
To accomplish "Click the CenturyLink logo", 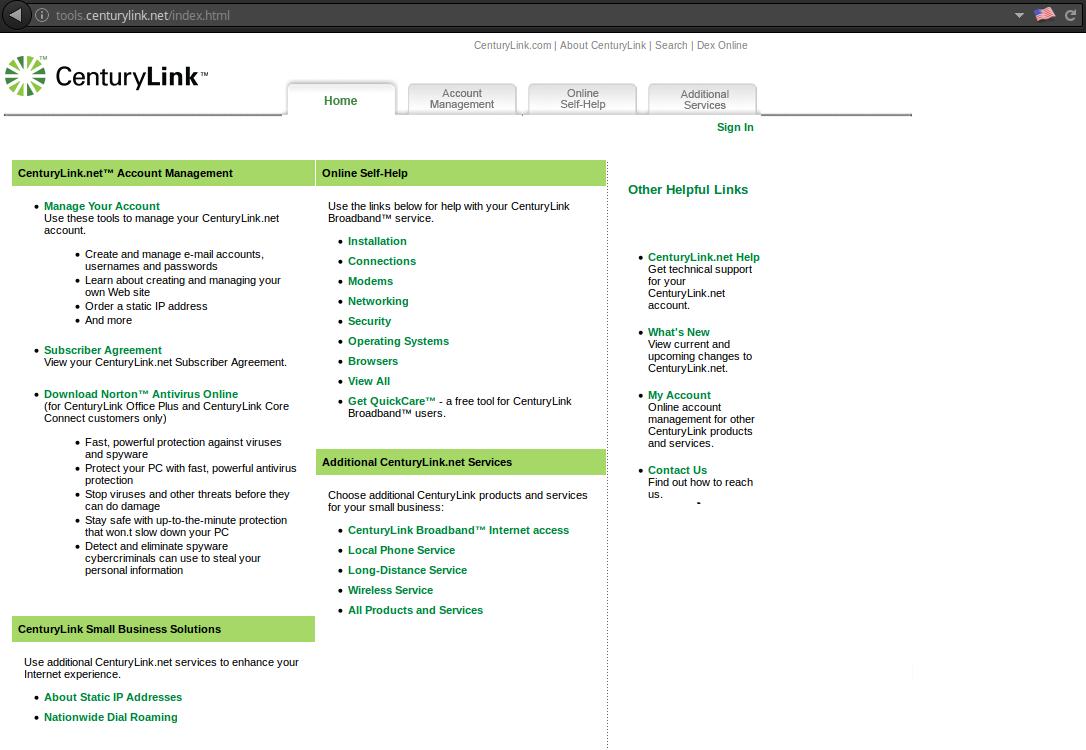I will coord(106,75).
